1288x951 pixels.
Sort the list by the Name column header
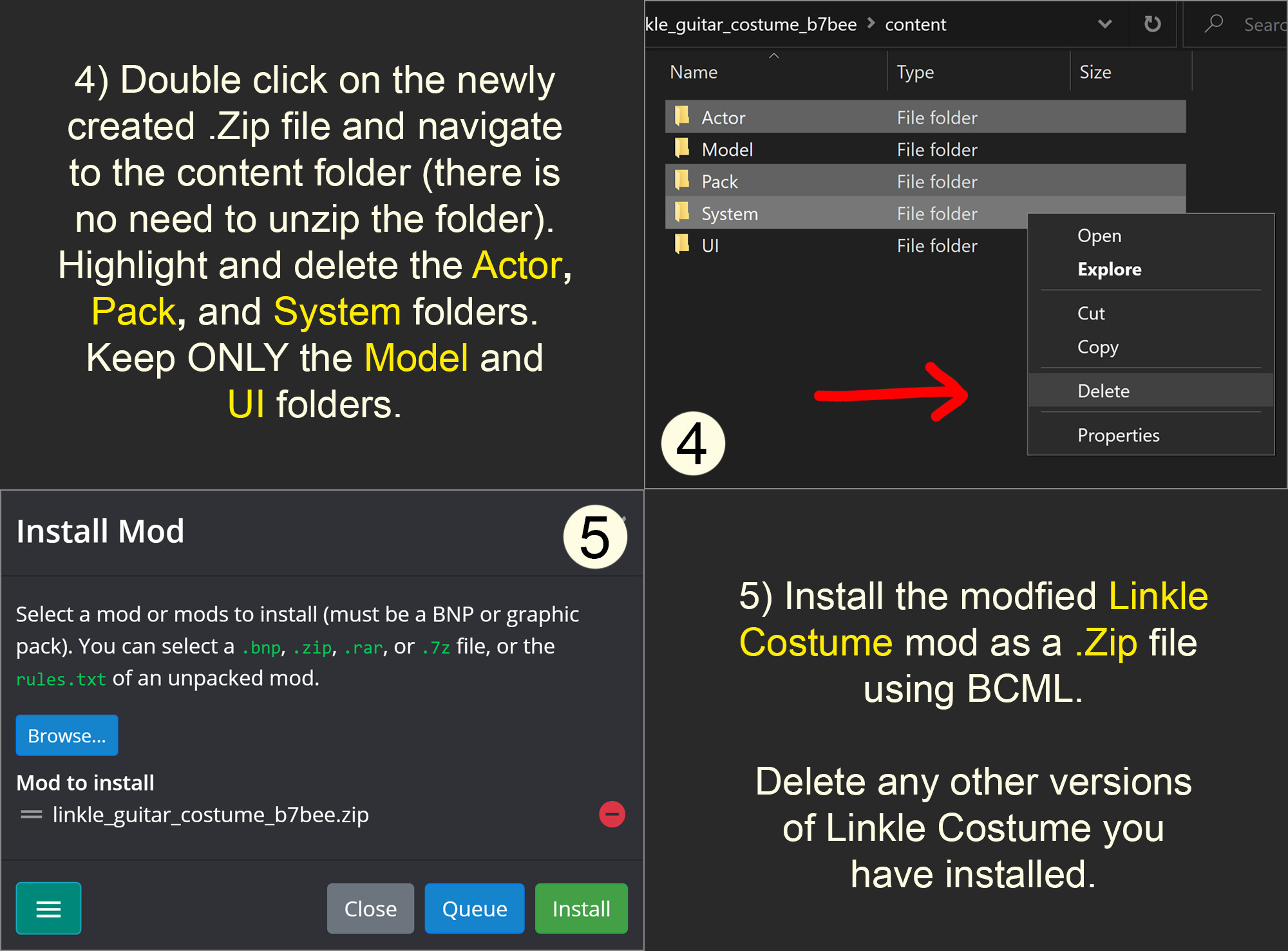point(694,72)
